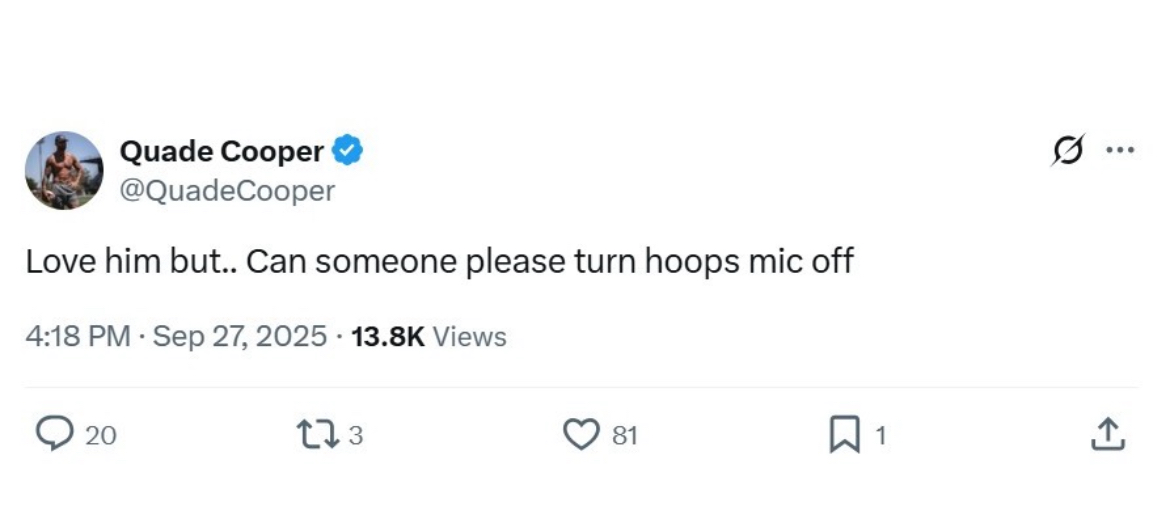
Task: Click the repost count number 3
Action: tap(355, 435)
